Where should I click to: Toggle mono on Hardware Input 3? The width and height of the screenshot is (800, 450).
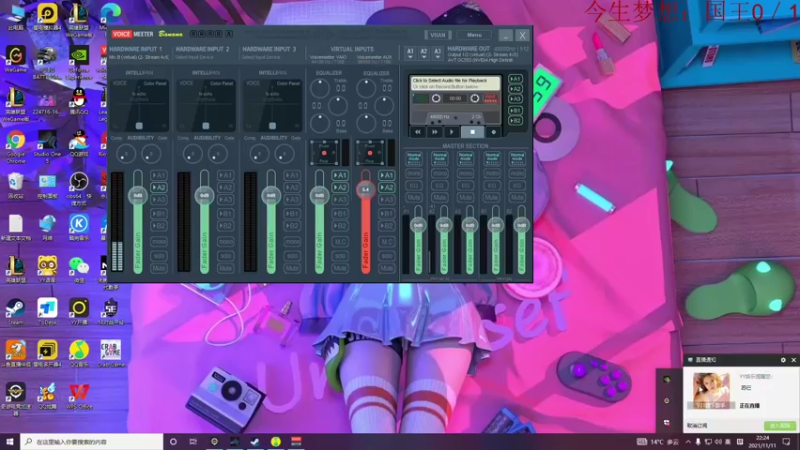pos(292,241)
